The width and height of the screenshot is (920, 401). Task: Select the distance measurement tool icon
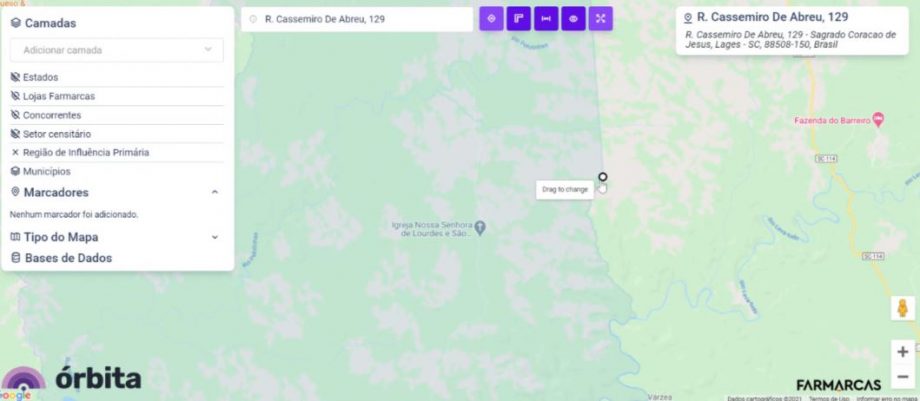[x=546, y=19]
